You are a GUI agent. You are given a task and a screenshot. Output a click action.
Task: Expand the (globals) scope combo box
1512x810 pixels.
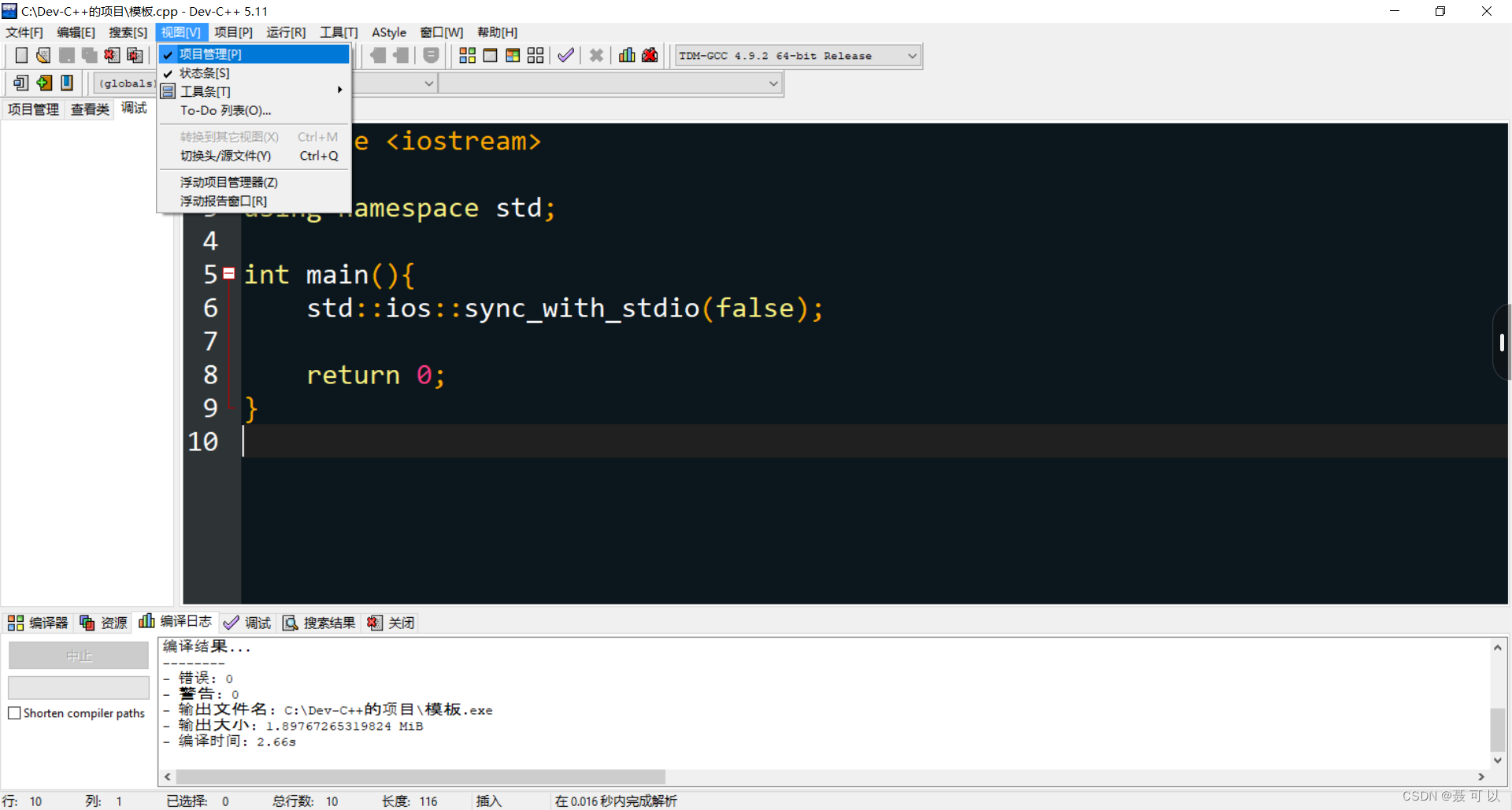(x=428, y=83)
